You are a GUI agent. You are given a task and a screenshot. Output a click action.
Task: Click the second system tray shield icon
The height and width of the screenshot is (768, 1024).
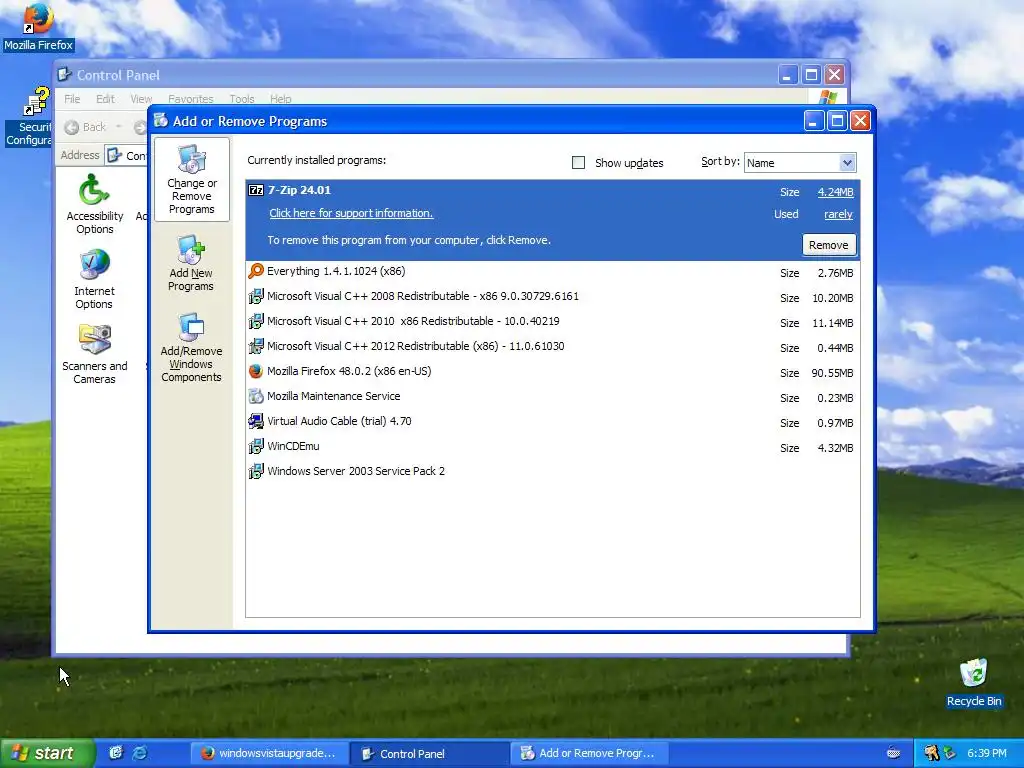[950, 753]
